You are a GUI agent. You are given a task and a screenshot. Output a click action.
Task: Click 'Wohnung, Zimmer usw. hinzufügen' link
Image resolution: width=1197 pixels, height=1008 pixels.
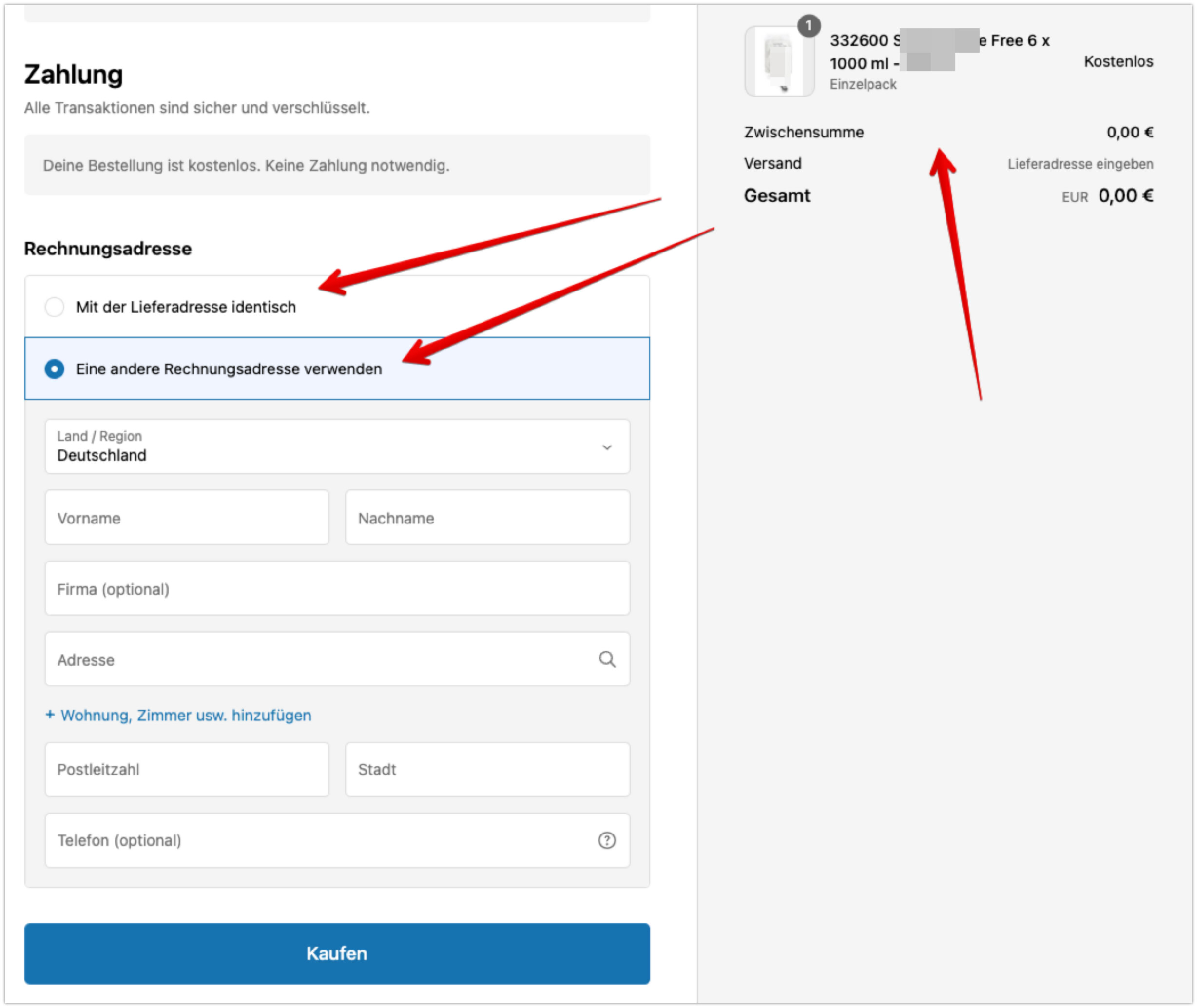(x=186, y=715)
